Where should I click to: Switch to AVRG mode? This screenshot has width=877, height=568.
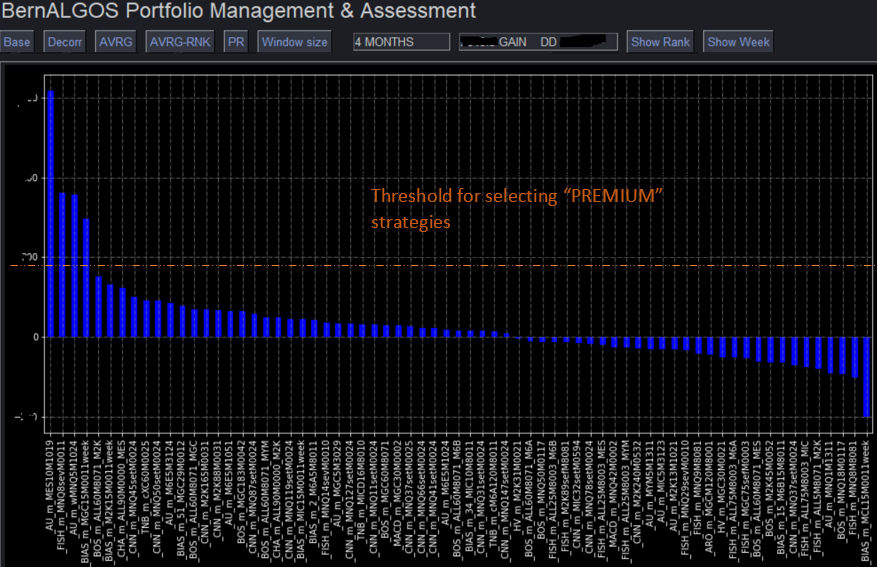(x=116, y=42)
